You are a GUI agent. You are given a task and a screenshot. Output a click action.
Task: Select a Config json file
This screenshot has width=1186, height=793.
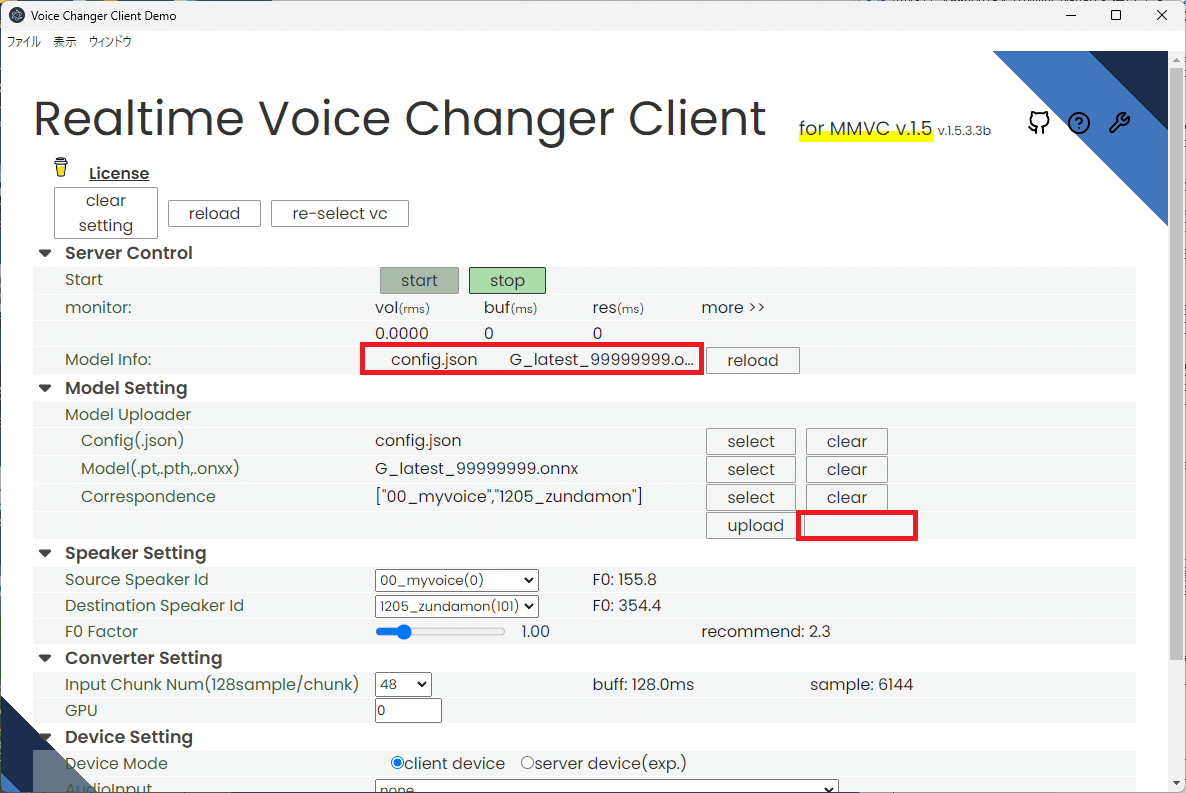click(750, 441)
